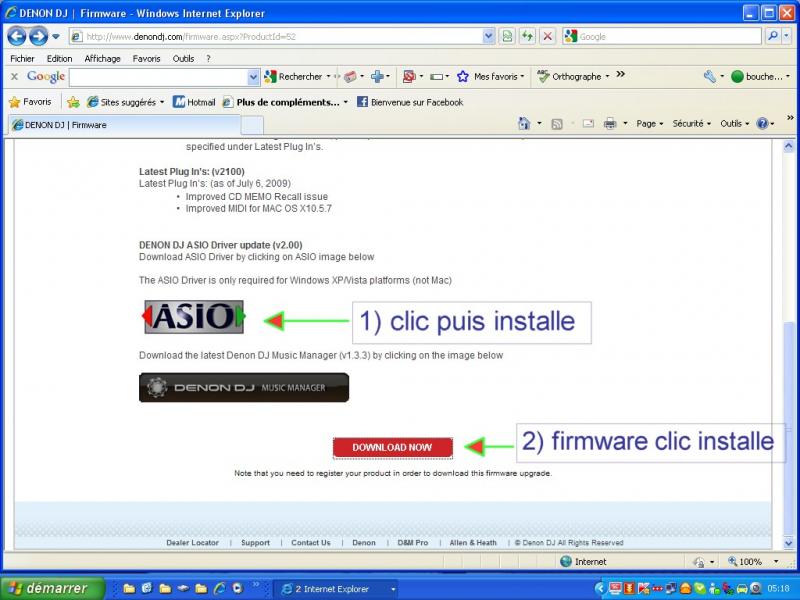Click the Google toolbar search field
The height and width of the screenshot is (600, 800).
pyautogui.click(x=158, y=77)
